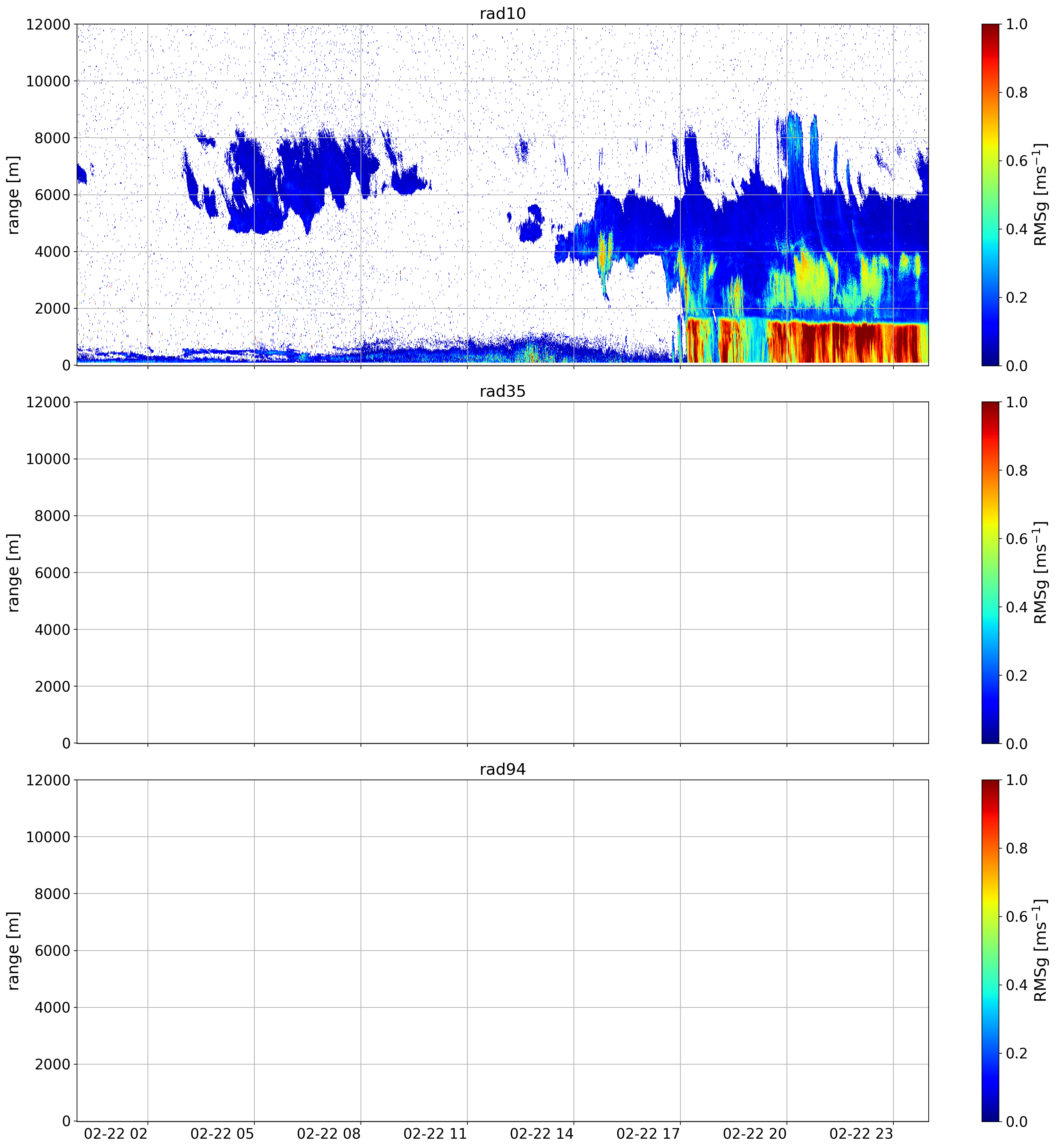The image size is (1057, 1148).
Task: Click the 10000 tick on rad35 y-axis
Action: pyautogui.click(x=48, y=459)
